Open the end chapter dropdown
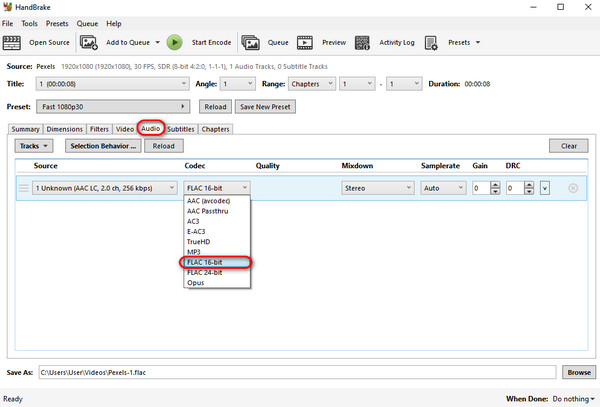The width and height of the screenshot is (600, 407). pyautogui.click(x=404, y=84)
